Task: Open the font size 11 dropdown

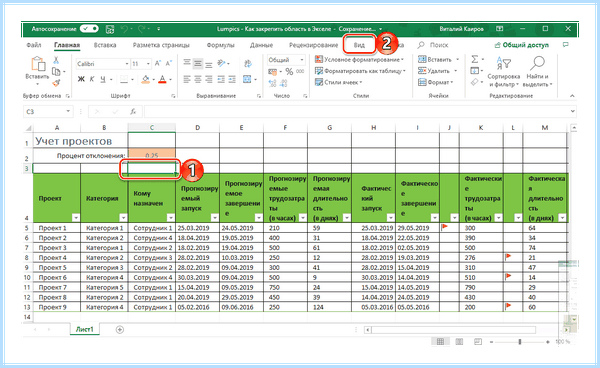Action: [x=148, y=64]
